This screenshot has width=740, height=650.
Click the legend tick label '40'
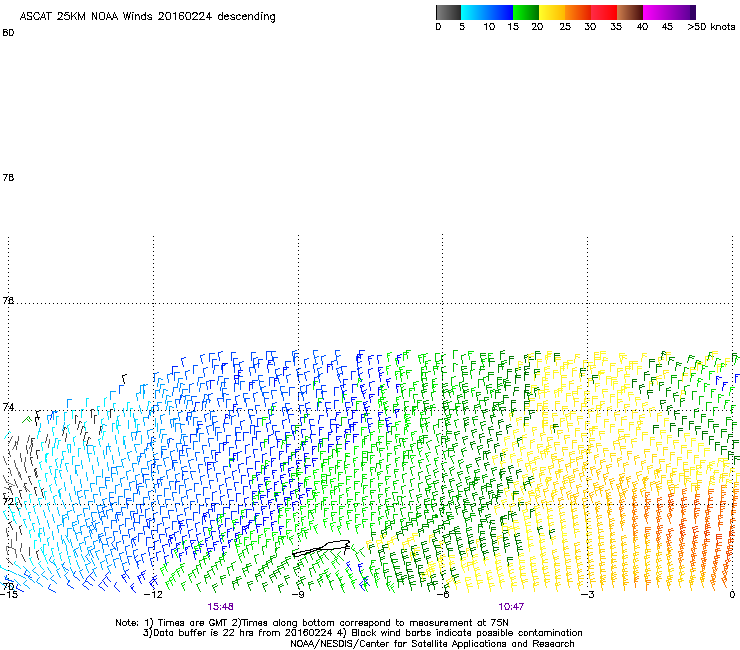click(642, 27)
